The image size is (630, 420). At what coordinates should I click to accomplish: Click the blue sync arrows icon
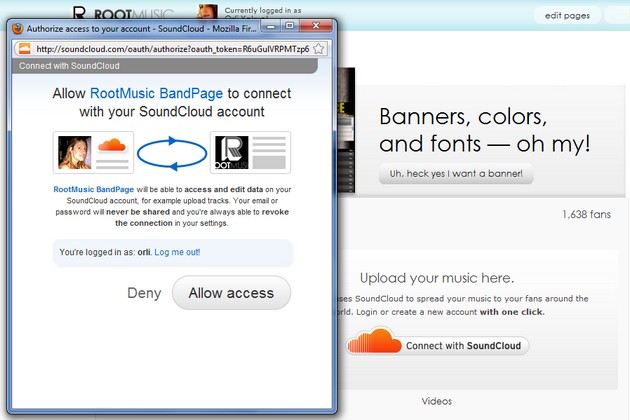click(x=172, y=154)
